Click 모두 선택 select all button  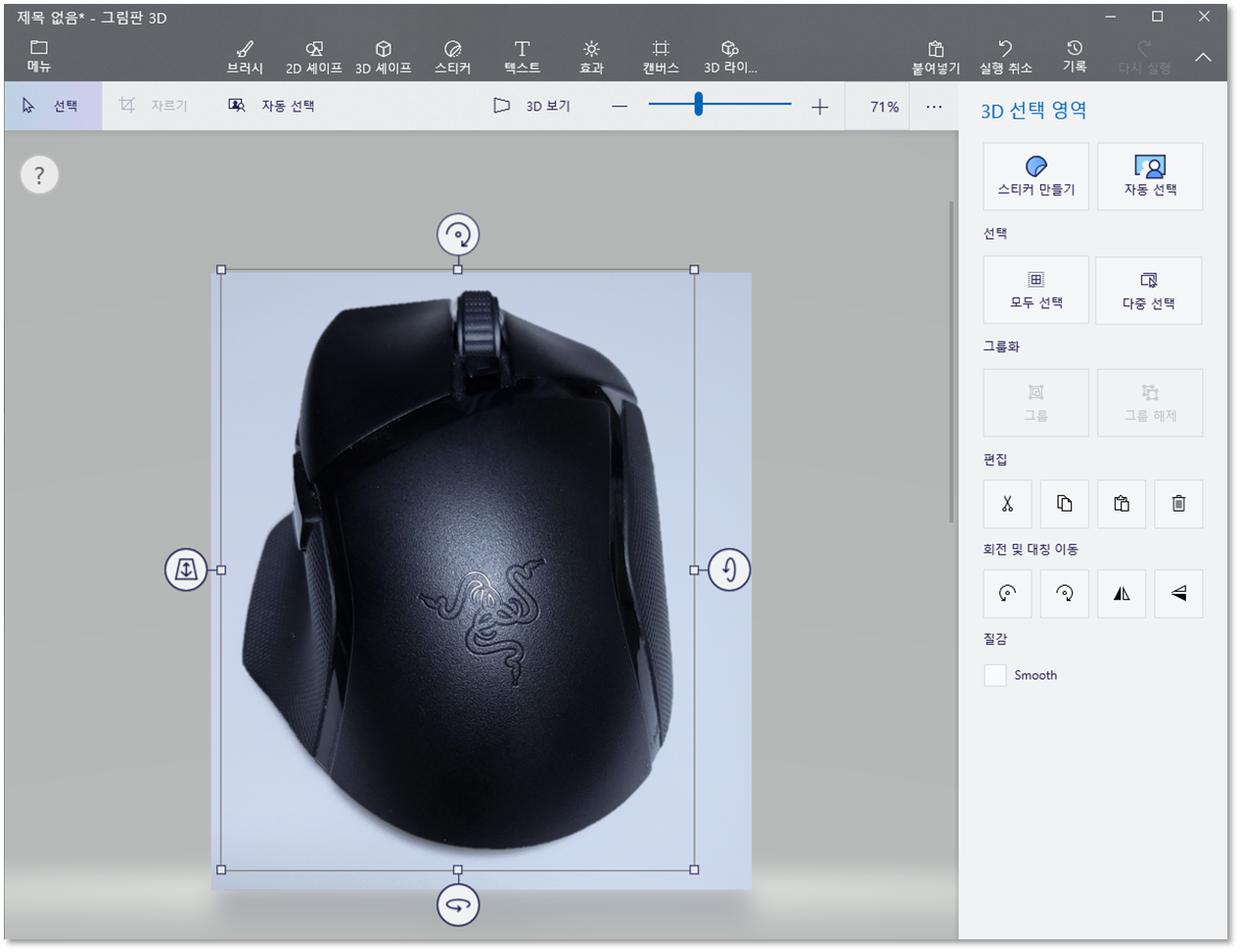pos(1035,290)
